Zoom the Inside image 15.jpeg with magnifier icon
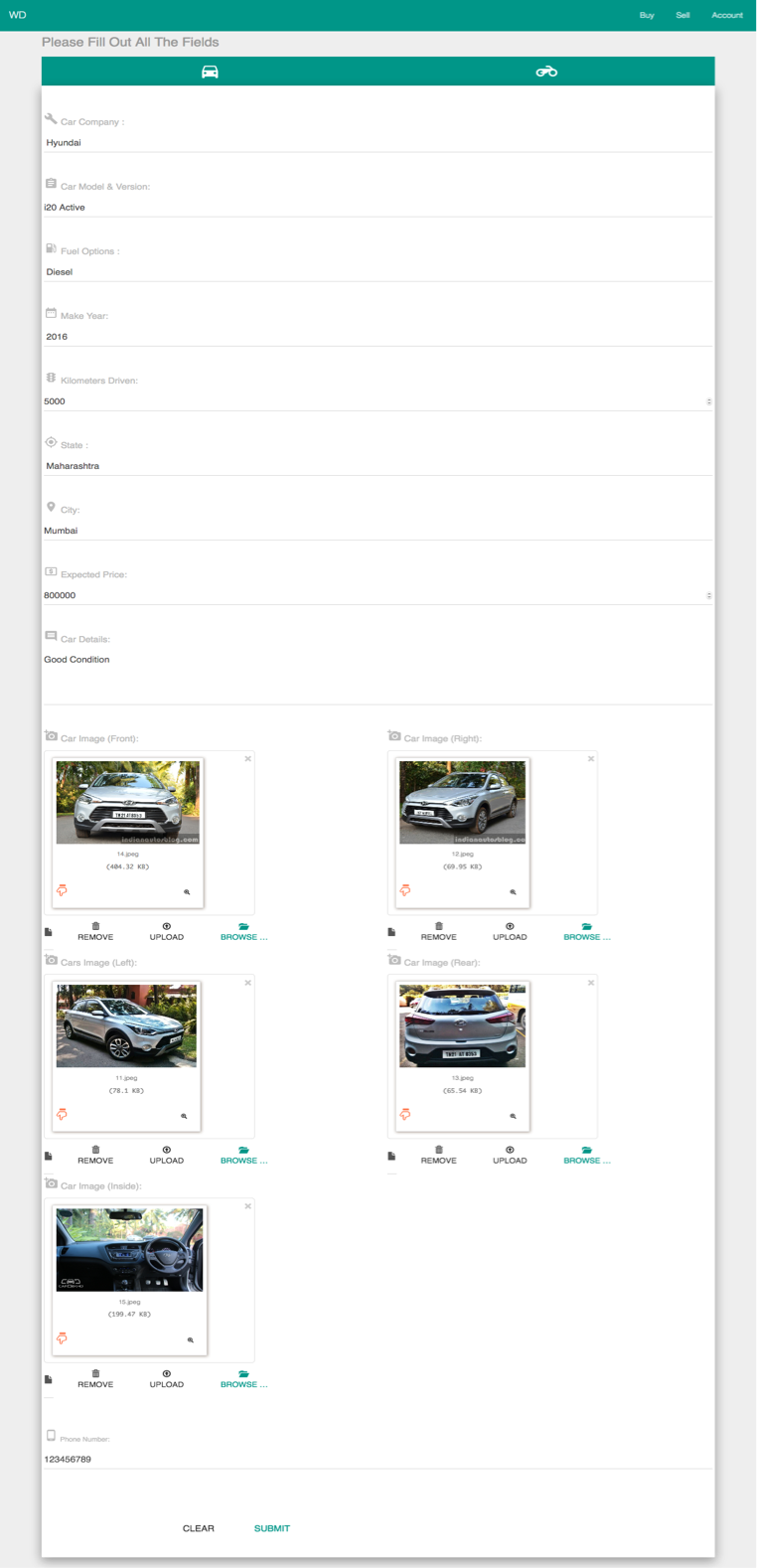 point(191,1339)
